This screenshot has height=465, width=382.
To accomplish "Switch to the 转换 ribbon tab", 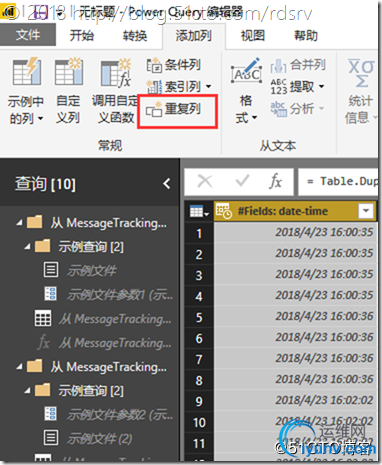I will coord(135,35).
